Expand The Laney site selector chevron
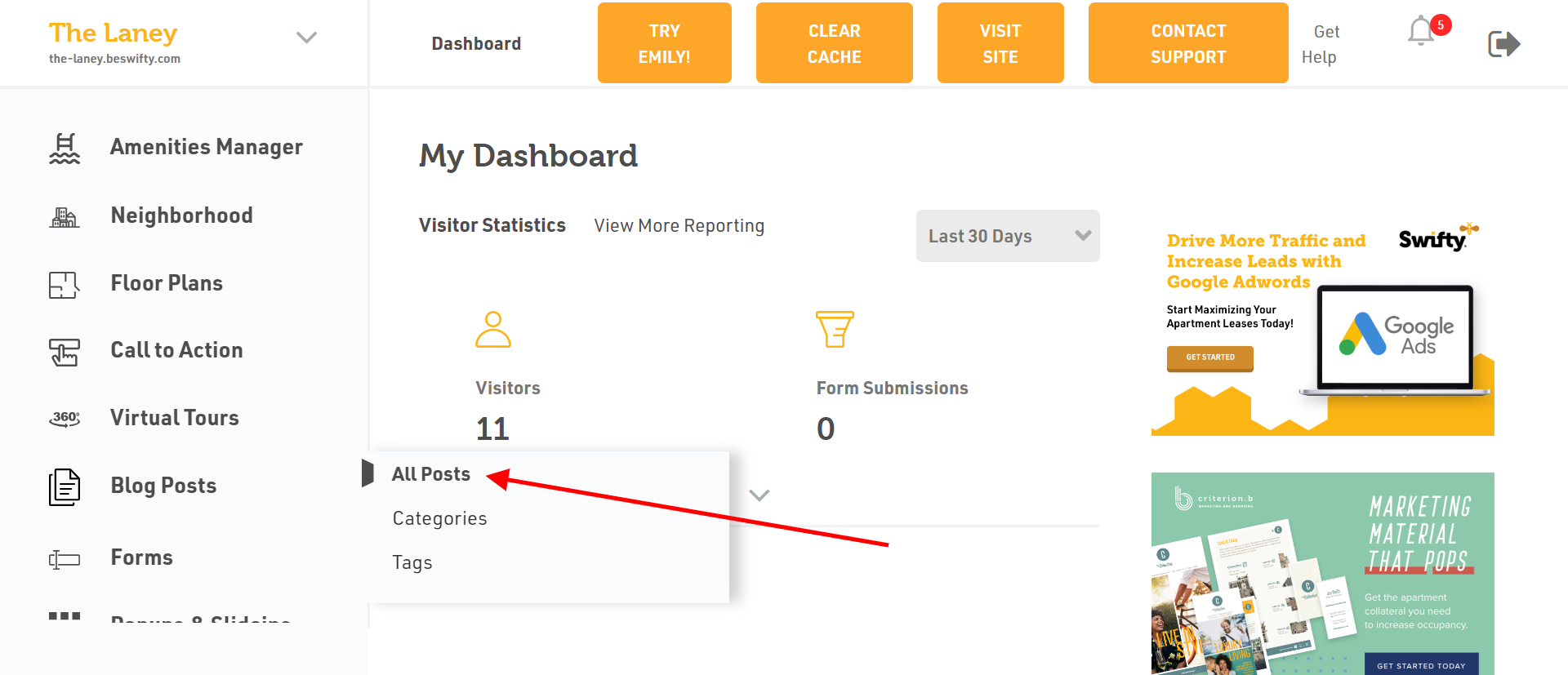Screen dimensions: 1568x675 tap(306, 38)
